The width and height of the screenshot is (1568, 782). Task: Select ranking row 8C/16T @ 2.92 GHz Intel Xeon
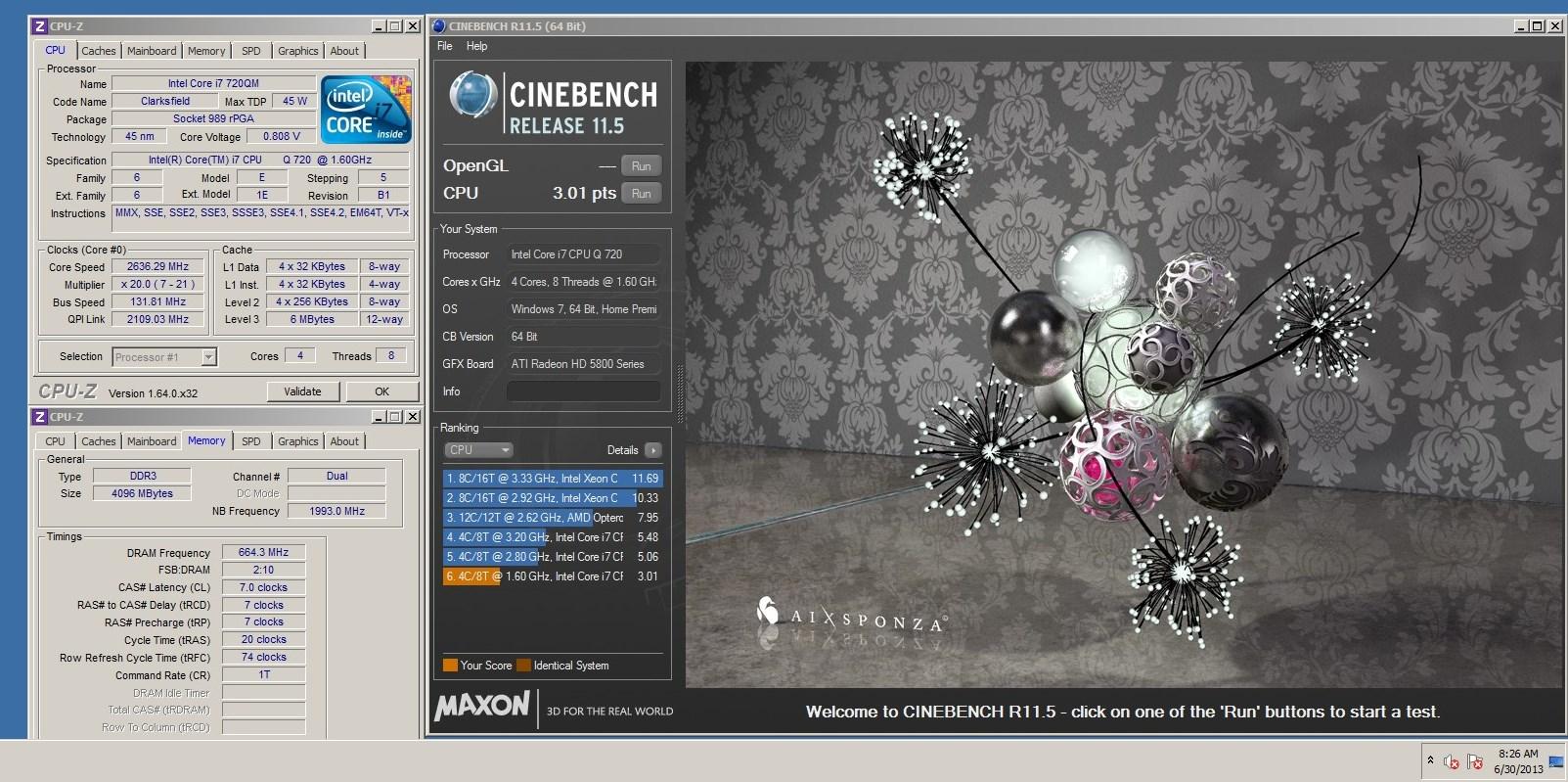point(553,498)
